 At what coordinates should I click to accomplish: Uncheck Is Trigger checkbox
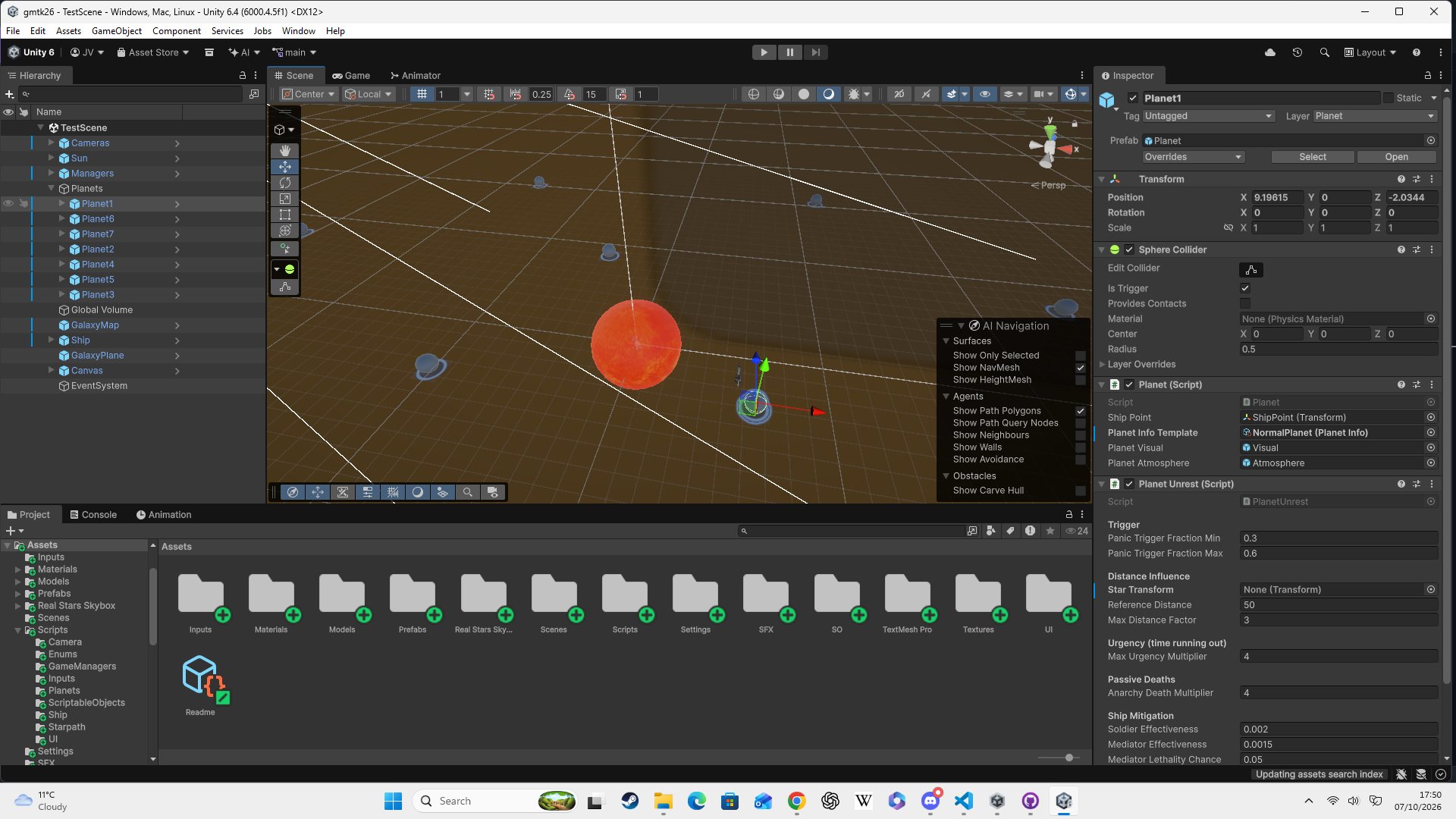click(1245, 288)
